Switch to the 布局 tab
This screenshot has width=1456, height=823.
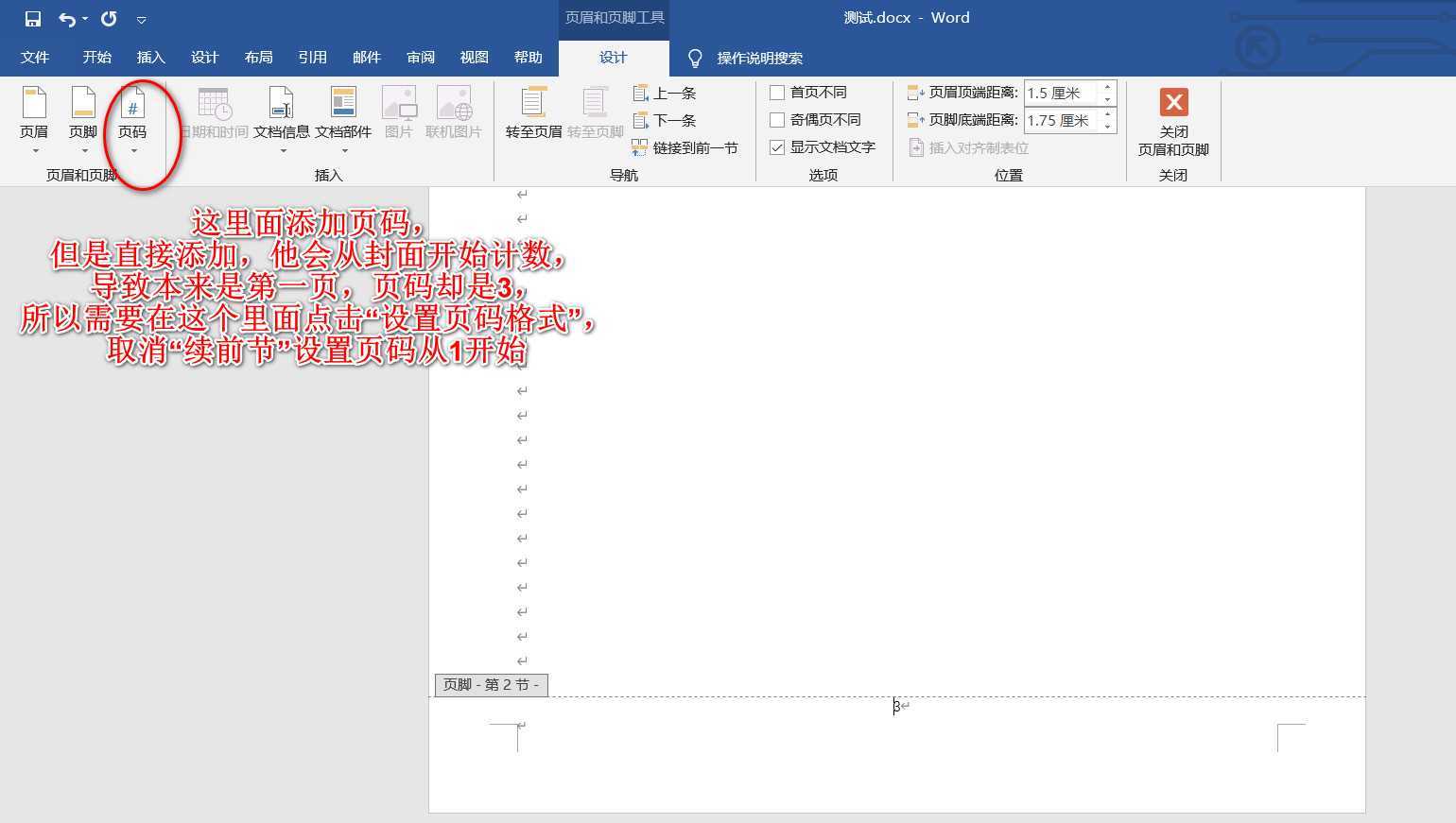coord(259,58)
